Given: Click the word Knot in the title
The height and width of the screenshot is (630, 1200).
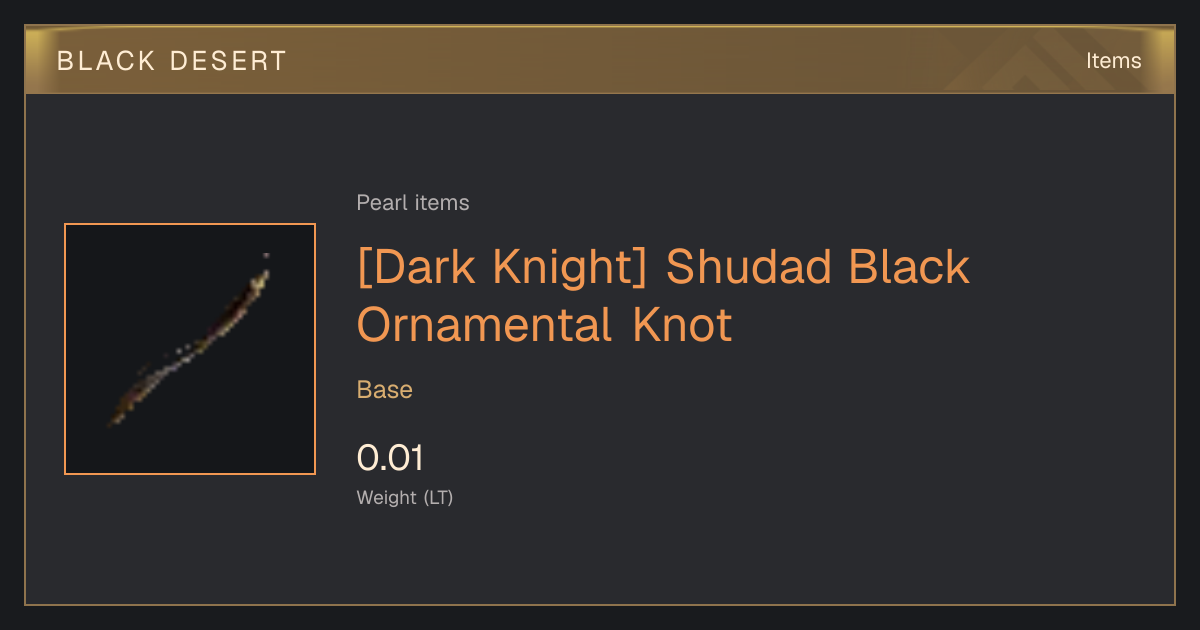Looking at the screenshot, I should tap(683, 325).
